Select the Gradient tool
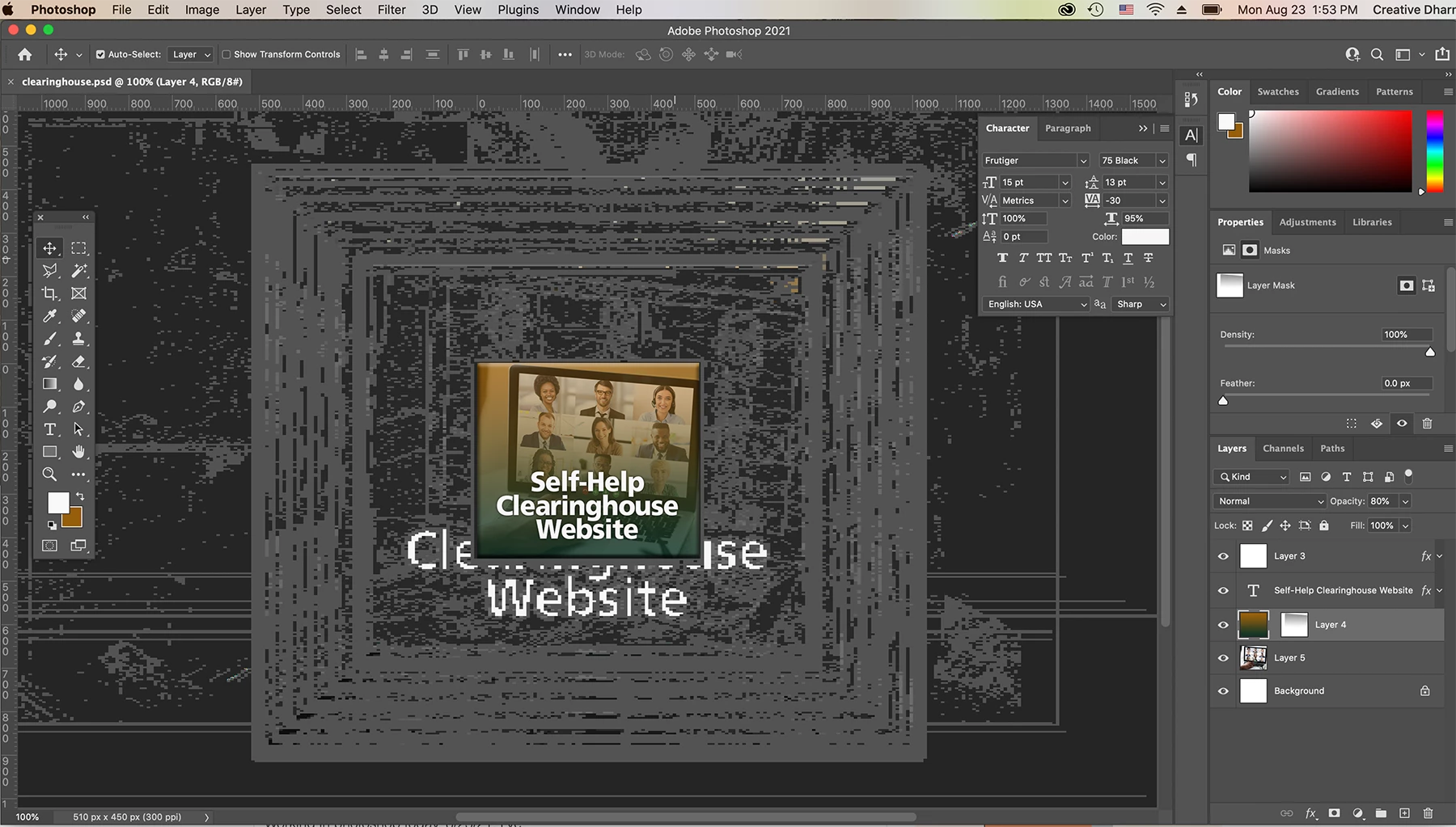Image resolution: width=1456 pixels, height=827 pixels. (x=50, y=384)
